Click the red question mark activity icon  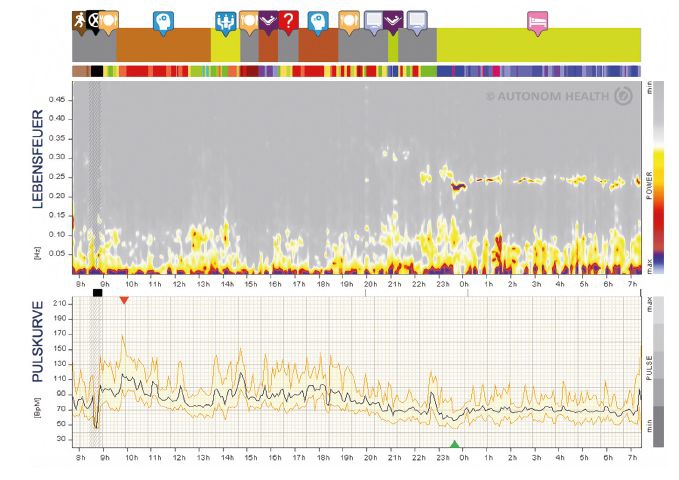pyautogui.click(x=288, y=19)
